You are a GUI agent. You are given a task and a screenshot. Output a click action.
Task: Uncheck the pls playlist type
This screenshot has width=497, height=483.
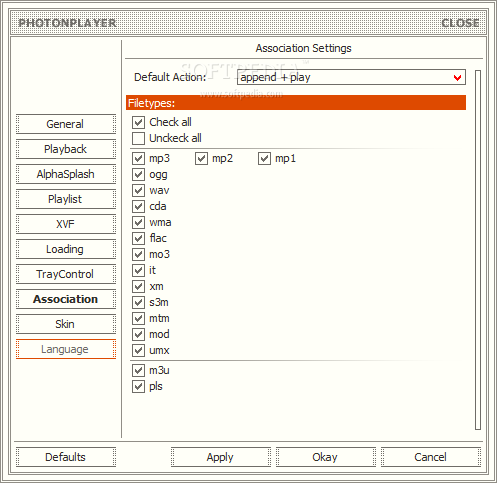point(138,386)
